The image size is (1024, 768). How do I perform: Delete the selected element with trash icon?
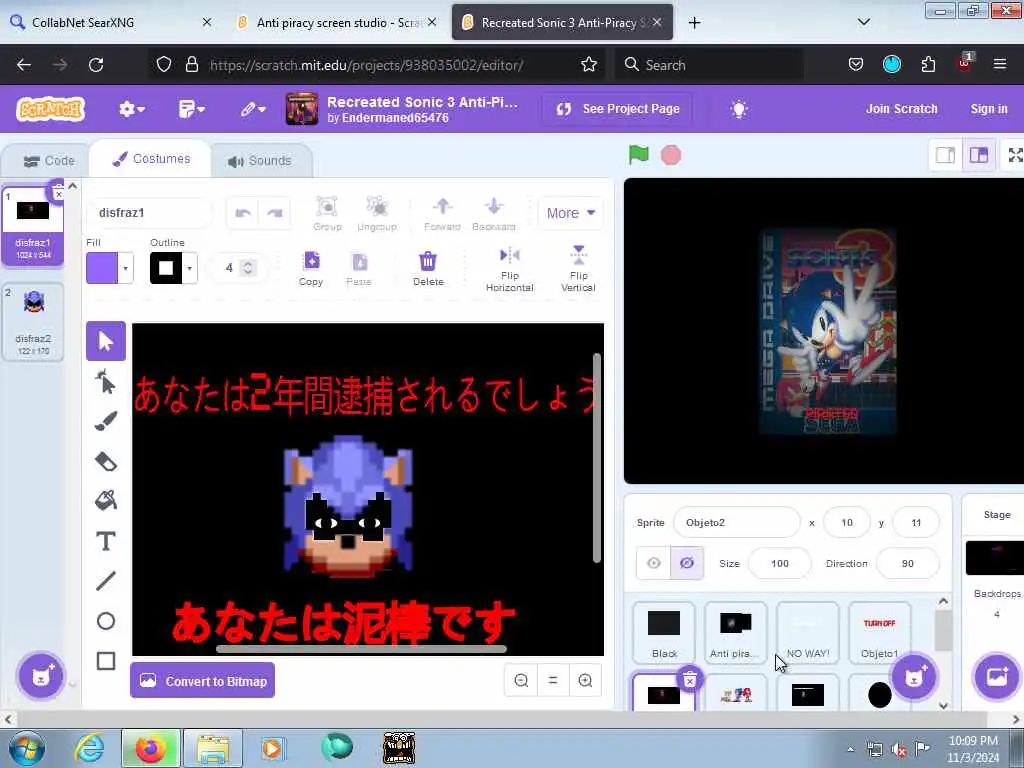(428, 268)
